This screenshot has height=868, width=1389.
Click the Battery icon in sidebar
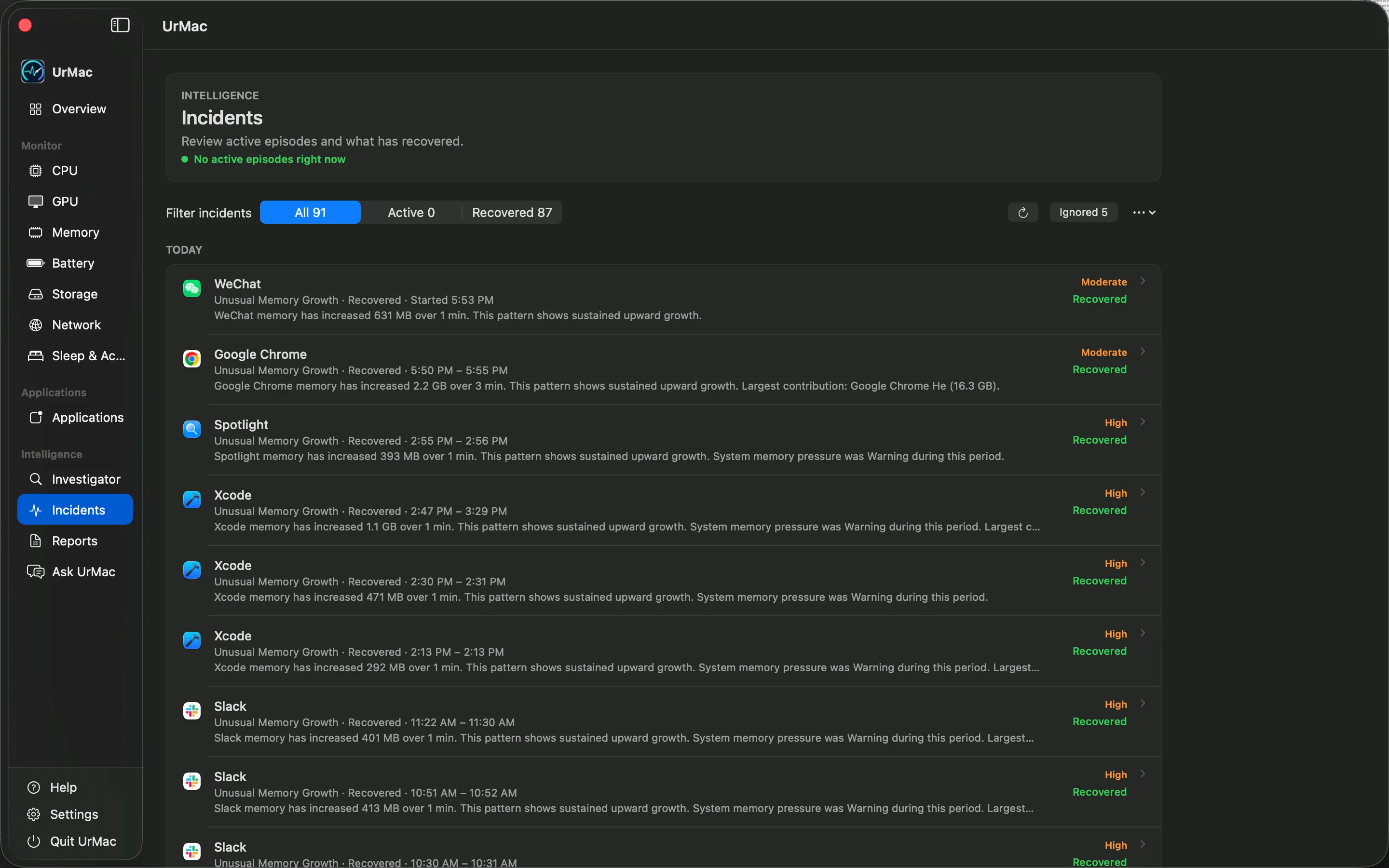pos(36,263)
